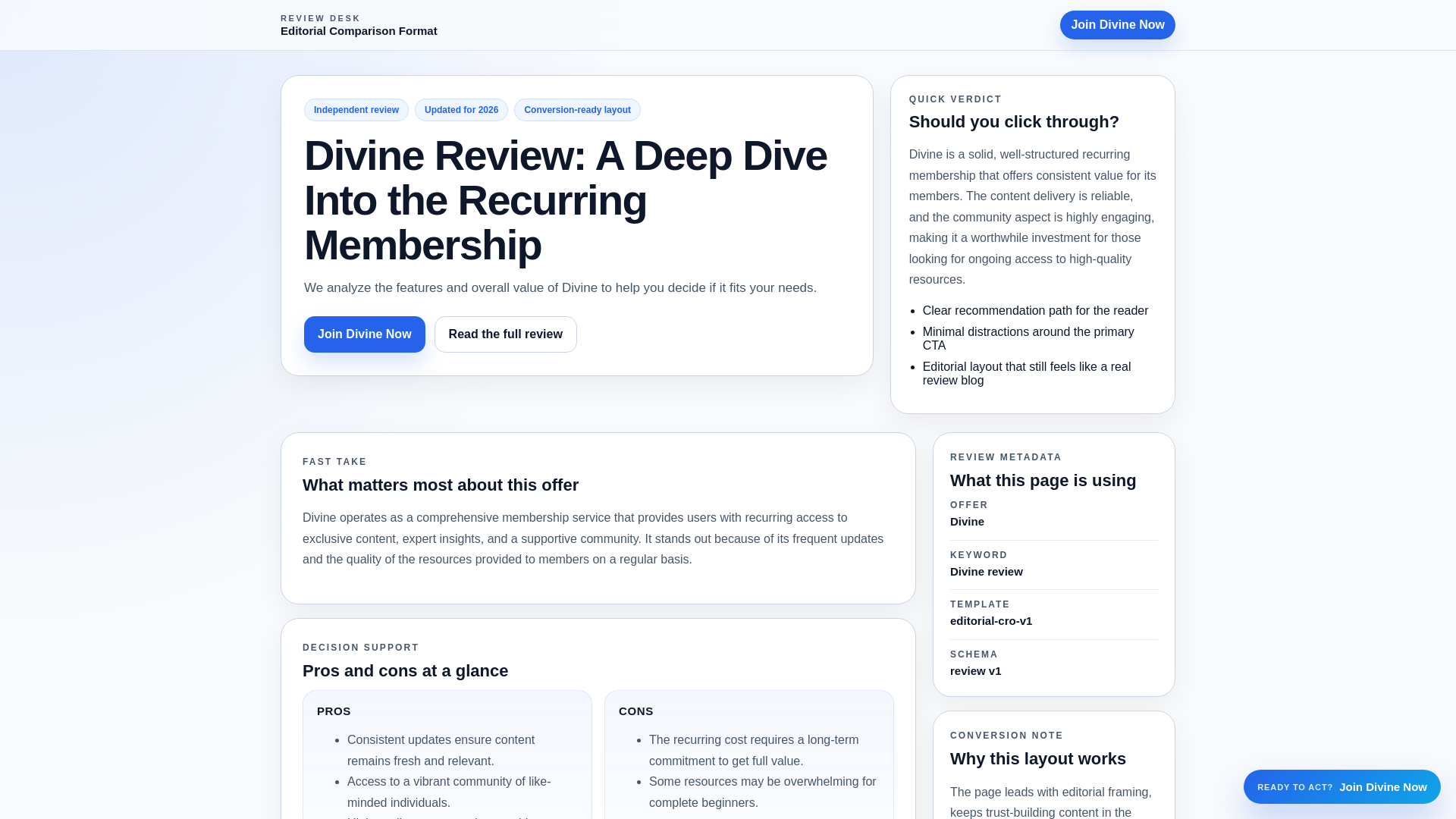Click the Keyword value Divine review

tap(986, 572)
